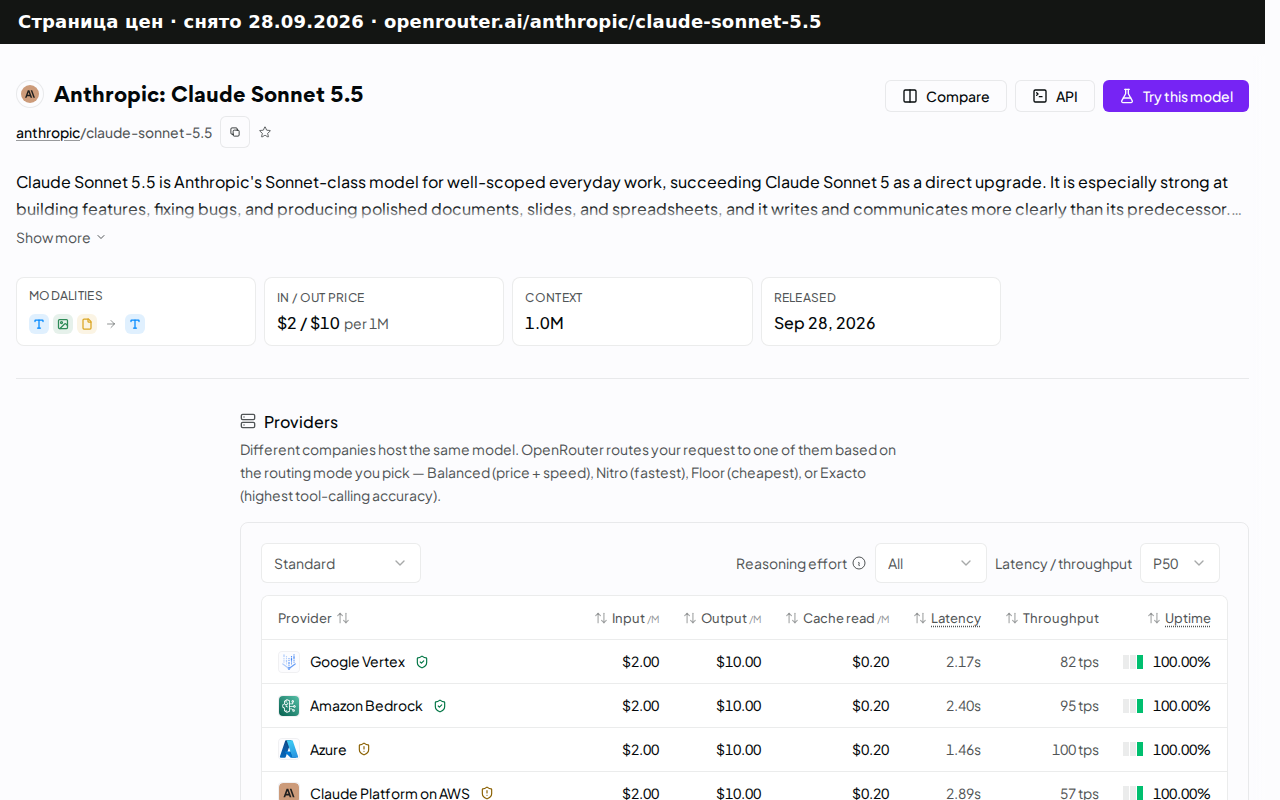The image size is (1280, 800).
Task: Open the Reasoning effort info tooltip icon
Action: (x=858, y=563)
